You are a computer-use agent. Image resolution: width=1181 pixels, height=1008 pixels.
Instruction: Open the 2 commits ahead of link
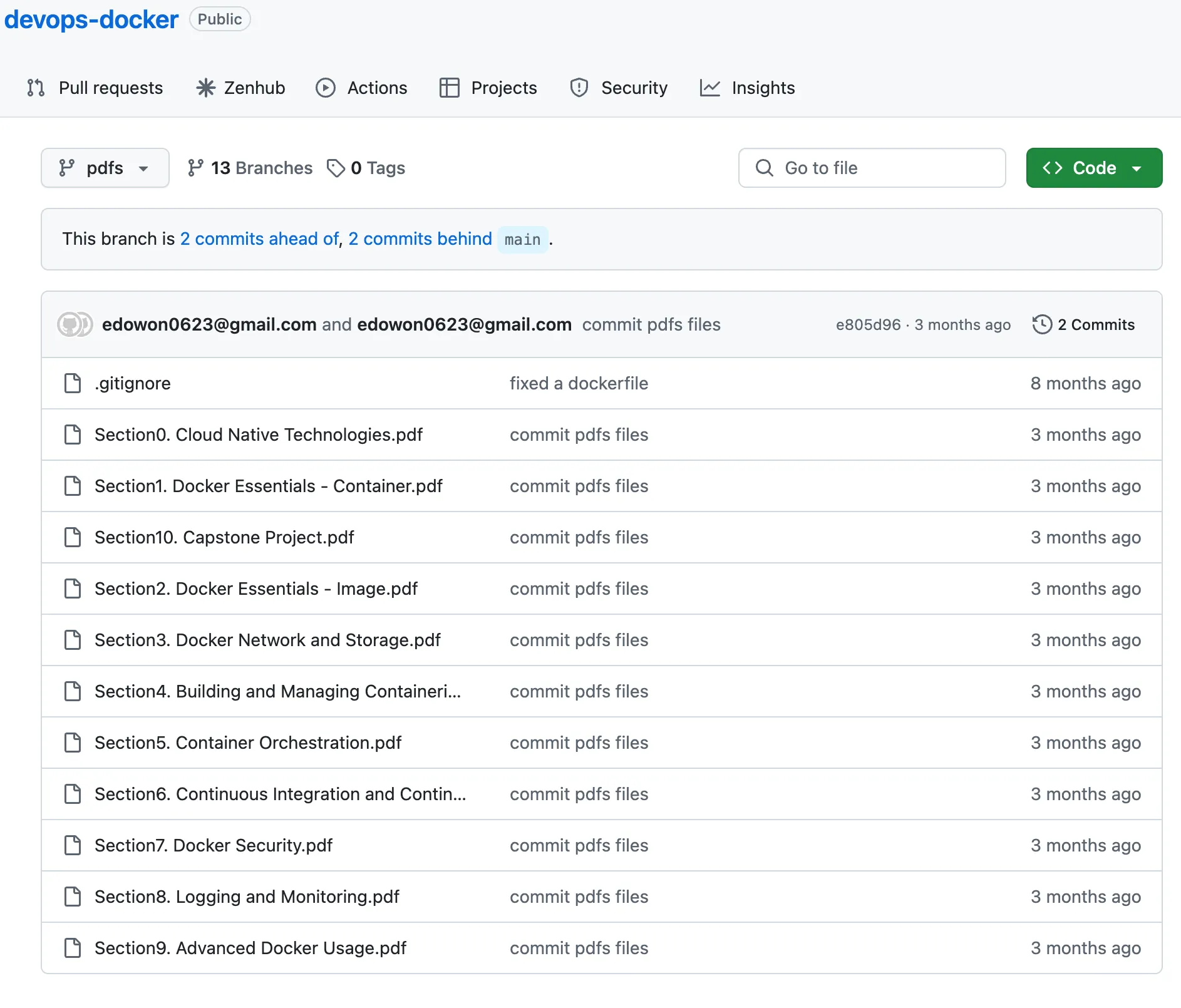pos(260,239)
